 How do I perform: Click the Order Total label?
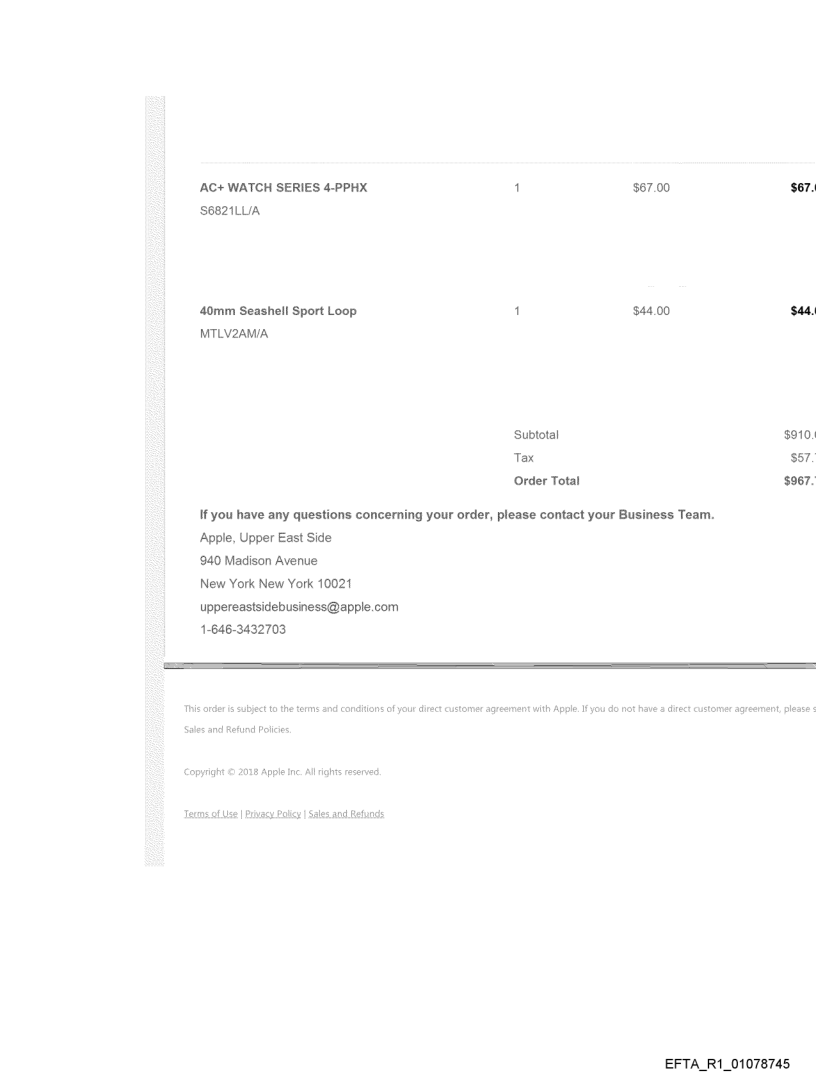pos(547,481)
